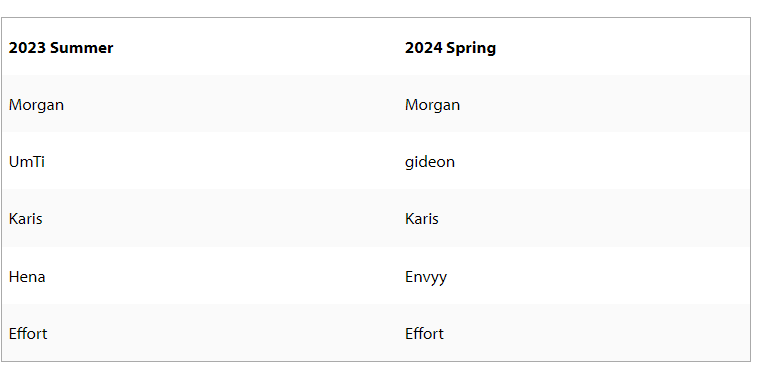
Task: Click the player name Envyy text
Action: coord(426,277)
